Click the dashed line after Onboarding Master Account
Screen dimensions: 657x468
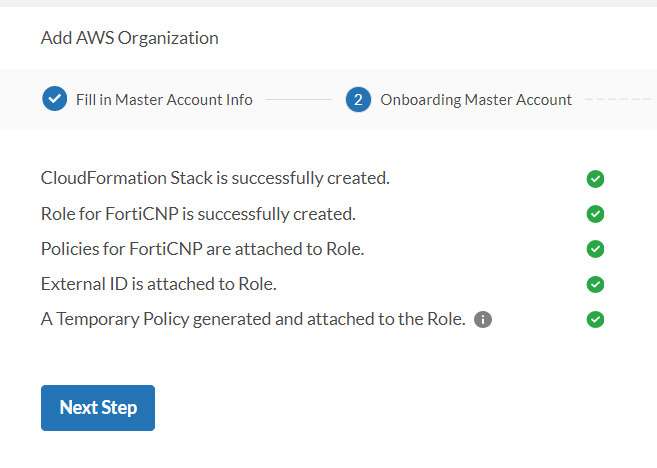point(617,100)
